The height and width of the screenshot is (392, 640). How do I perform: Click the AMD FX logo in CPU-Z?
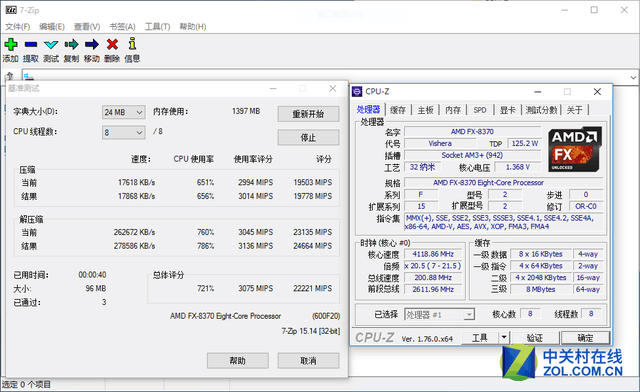[575, 149]
